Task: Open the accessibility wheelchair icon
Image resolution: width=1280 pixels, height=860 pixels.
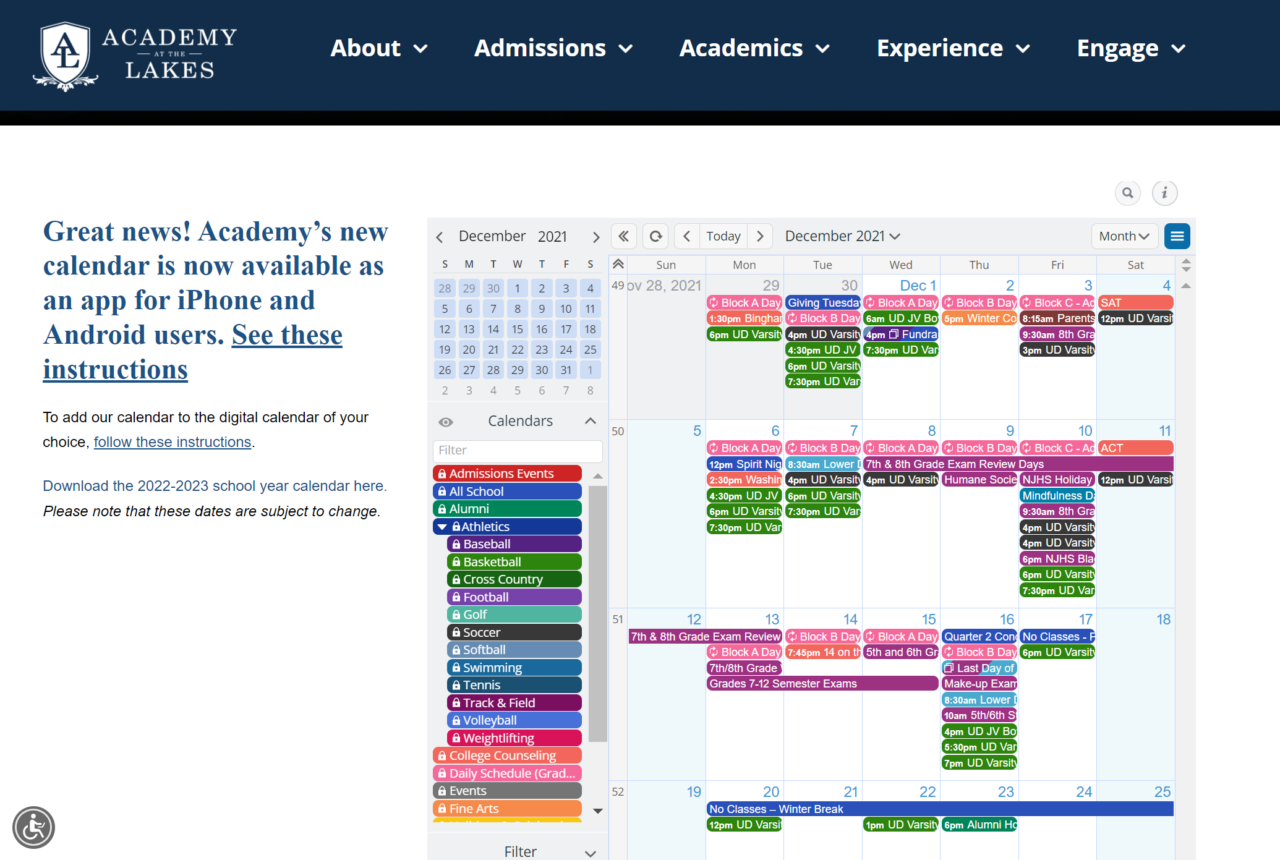Action: tap(34, 827)
